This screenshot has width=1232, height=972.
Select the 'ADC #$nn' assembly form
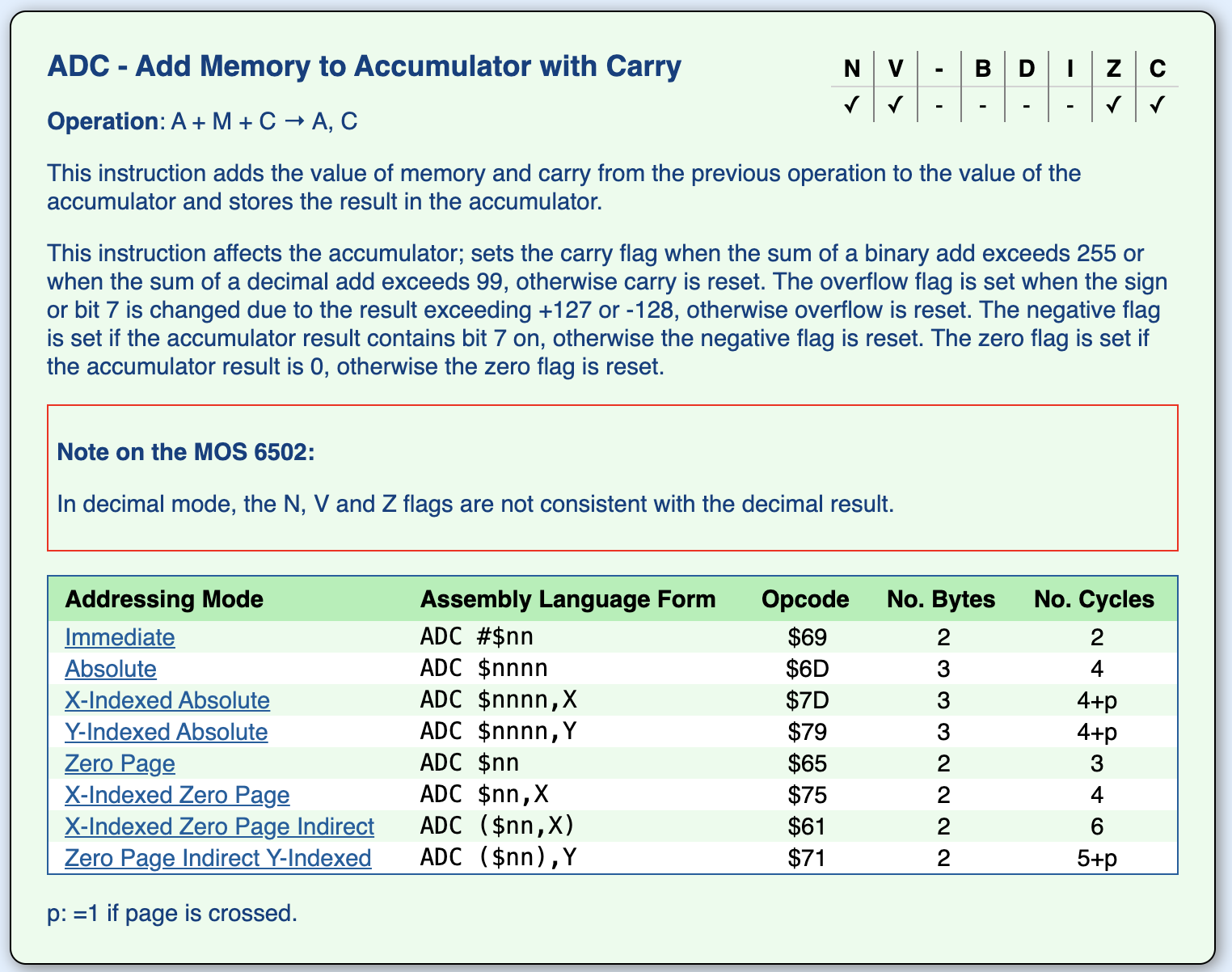point(477,637)
